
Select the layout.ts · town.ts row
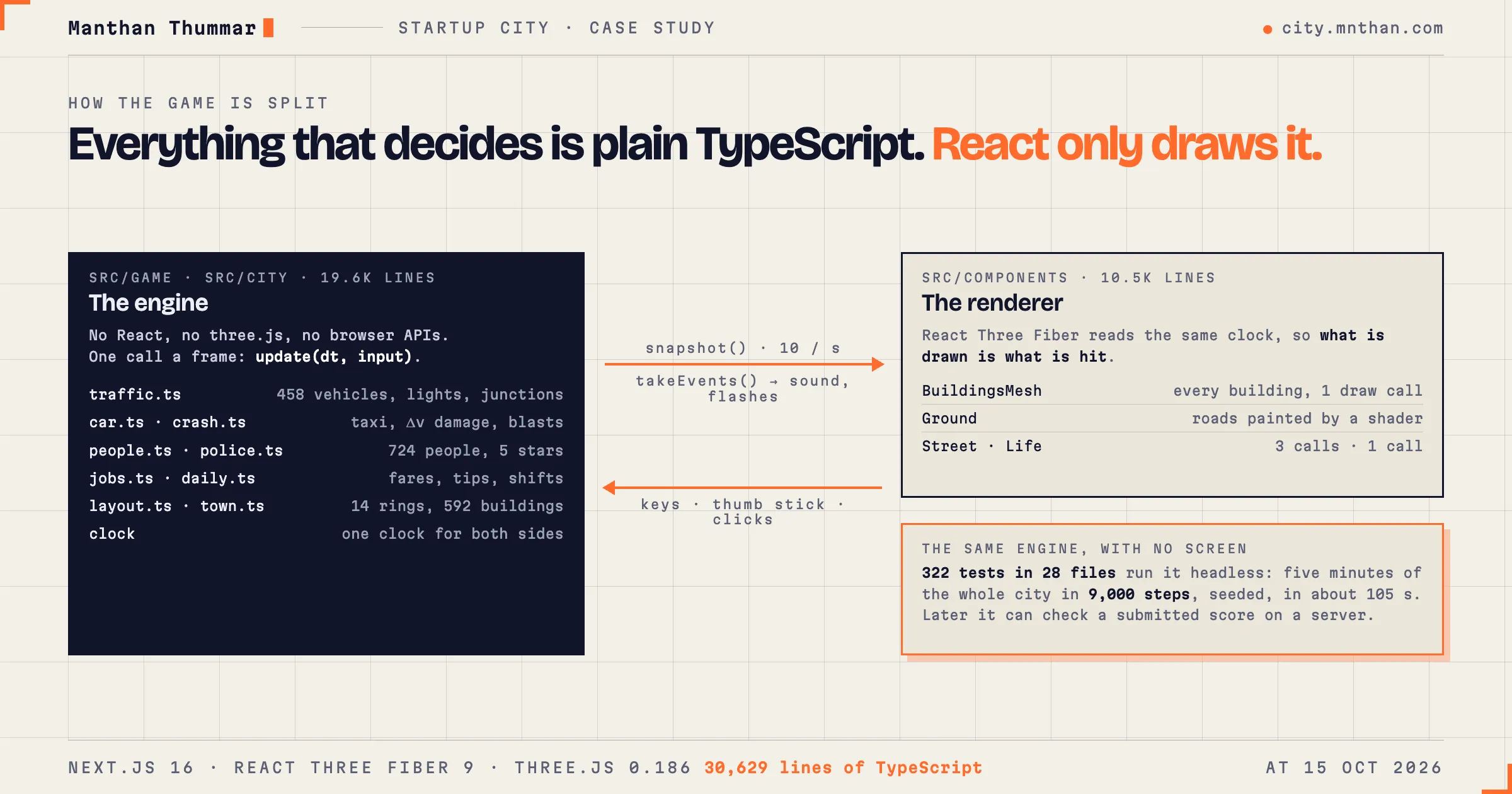326,506
